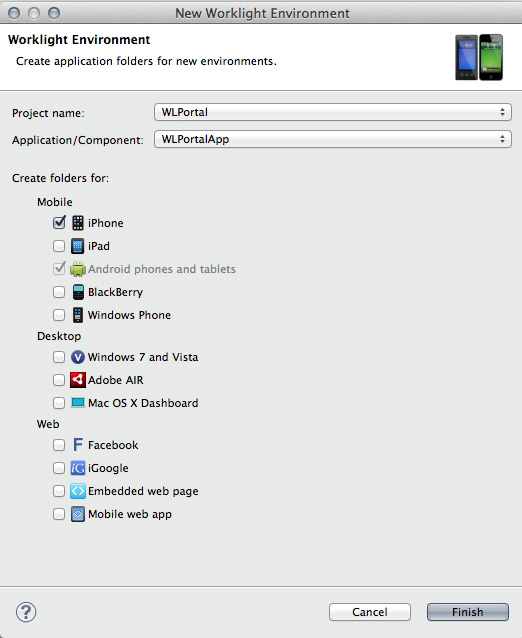Click the Mobile web app icon

coord(78,514)
